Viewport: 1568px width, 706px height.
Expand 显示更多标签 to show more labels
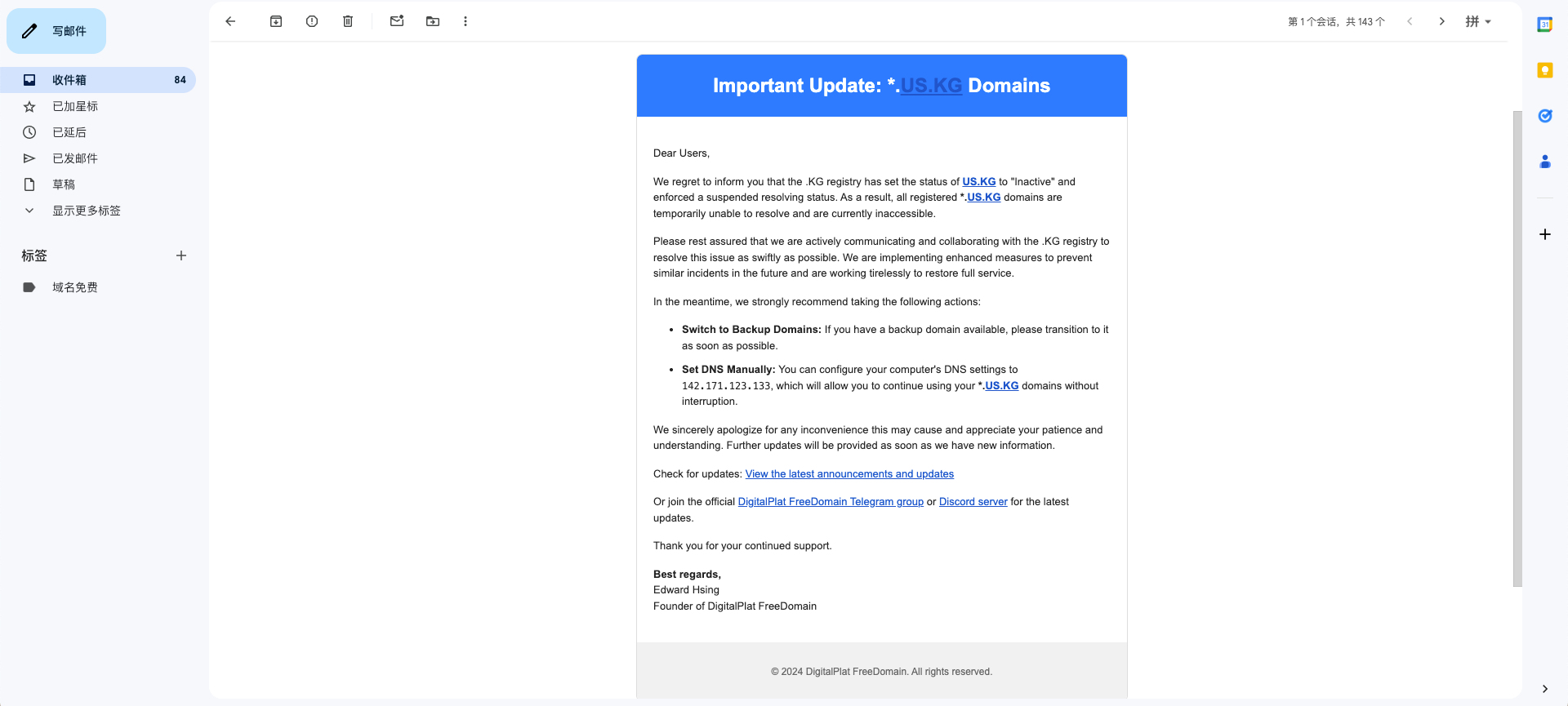click(x=86, y=211)
